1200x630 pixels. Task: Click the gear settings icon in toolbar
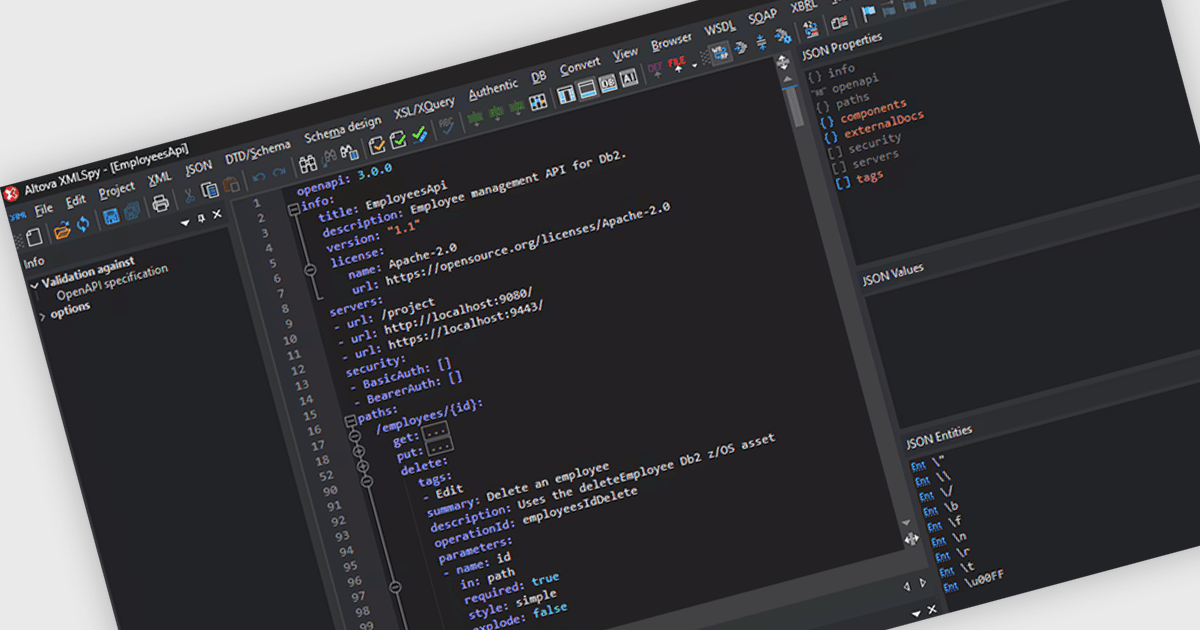click(782, 36)
